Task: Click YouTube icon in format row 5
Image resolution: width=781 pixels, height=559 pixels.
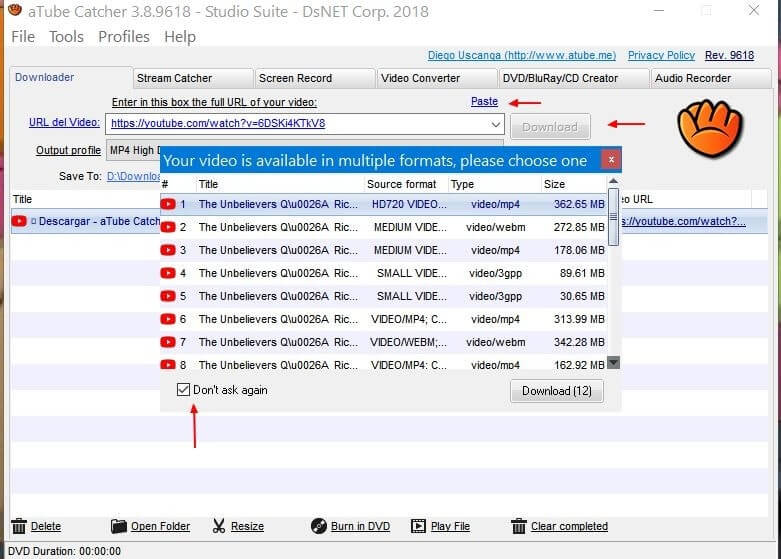Action: coord(168,296)
